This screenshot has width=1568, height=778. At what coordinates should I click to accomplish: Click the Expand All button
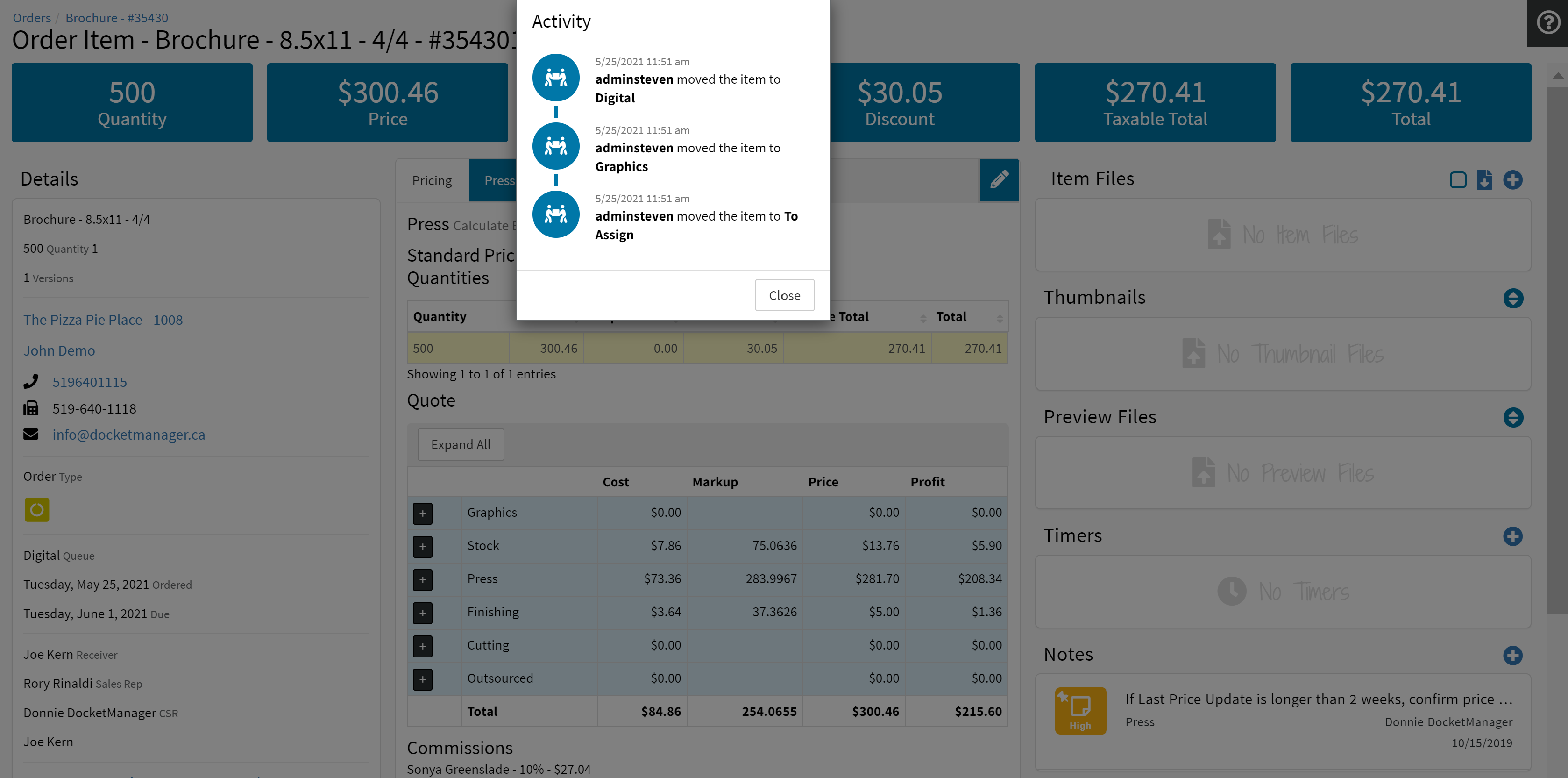tap(460, 444)
